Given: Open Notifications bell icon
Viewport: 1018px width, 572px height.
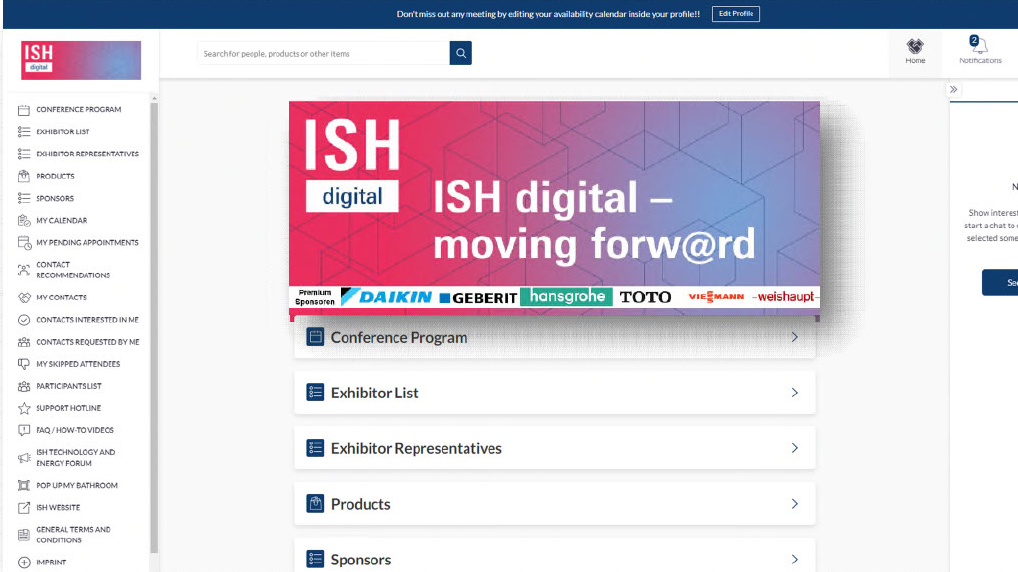Looking at the screenshot, I should (979, 45).
